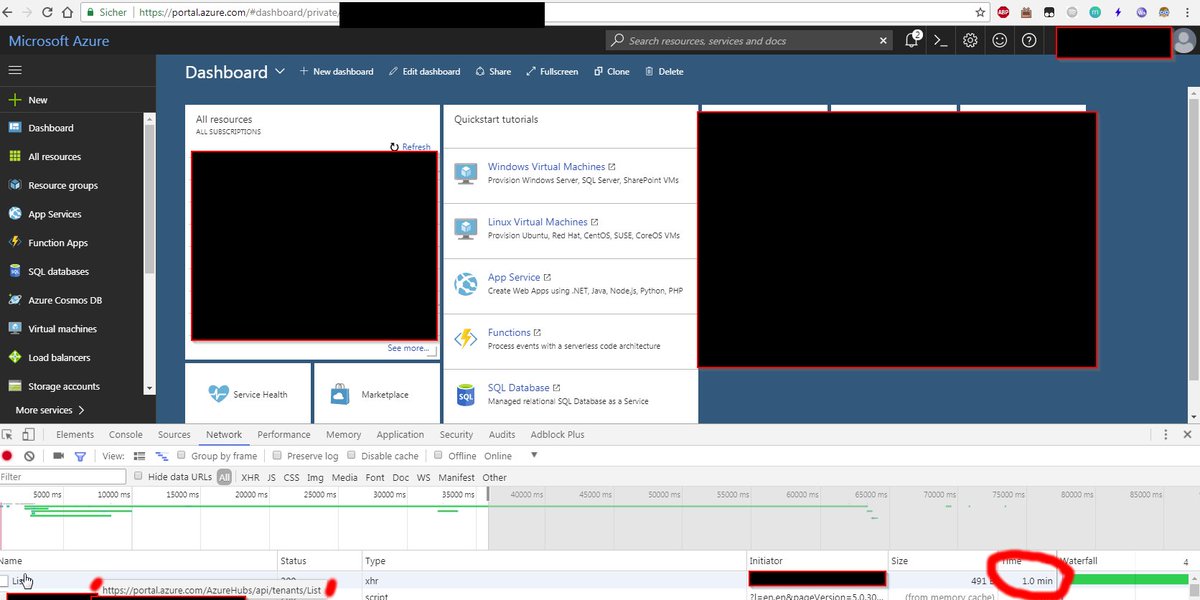The height and width of the screenshot is (600, 1200).
Task: Filter network requests by XHR
Action: coord(250,478)
